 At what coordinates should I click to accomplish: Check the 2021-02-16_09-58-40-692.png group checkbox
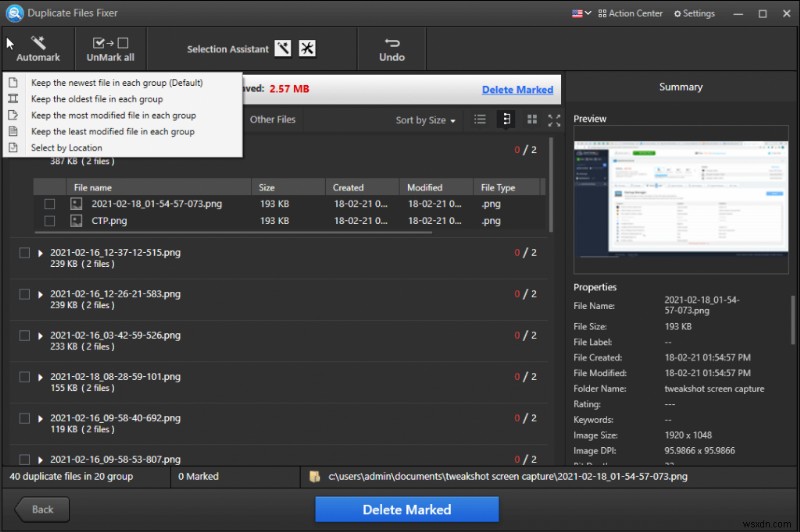click(x=24, y=418)
